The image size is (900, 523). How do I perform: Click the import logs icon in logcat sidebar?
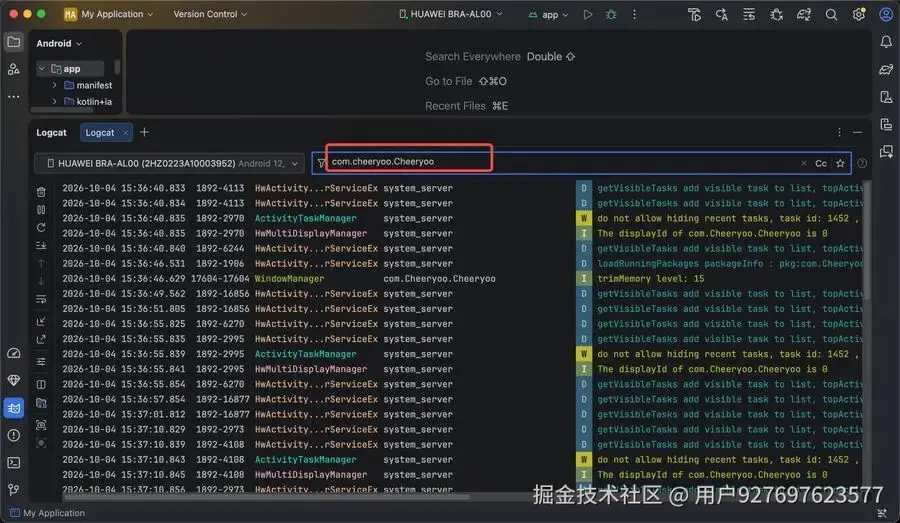click(x=41, y=321)
